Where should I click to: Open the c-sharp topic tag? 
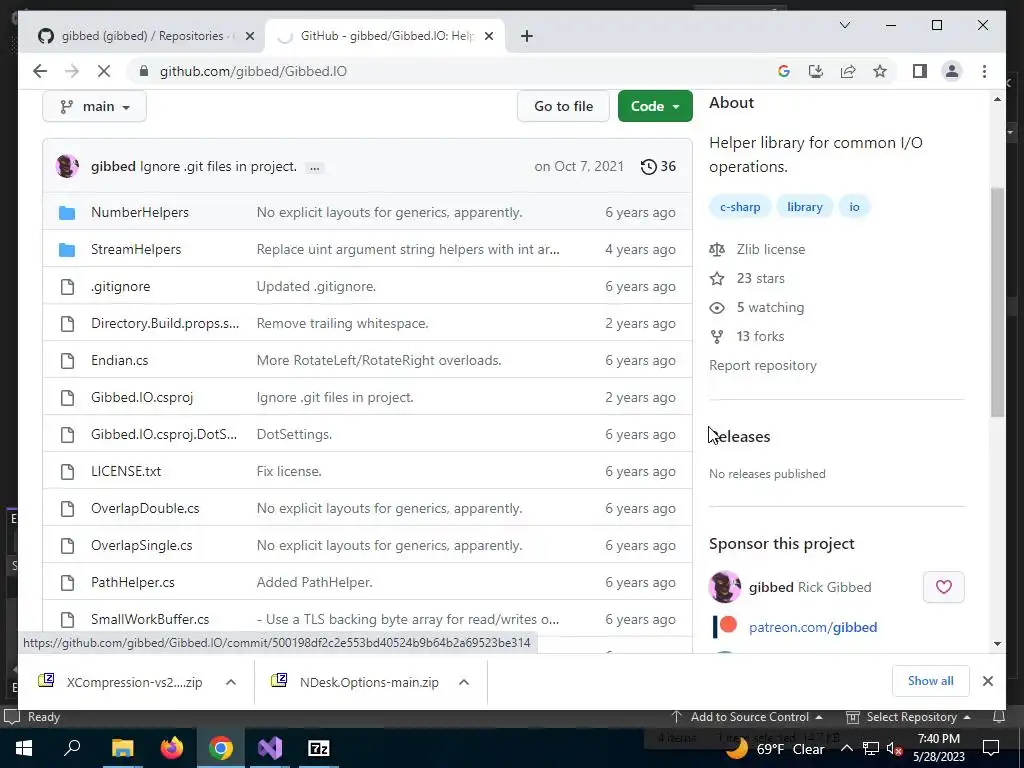740,207
